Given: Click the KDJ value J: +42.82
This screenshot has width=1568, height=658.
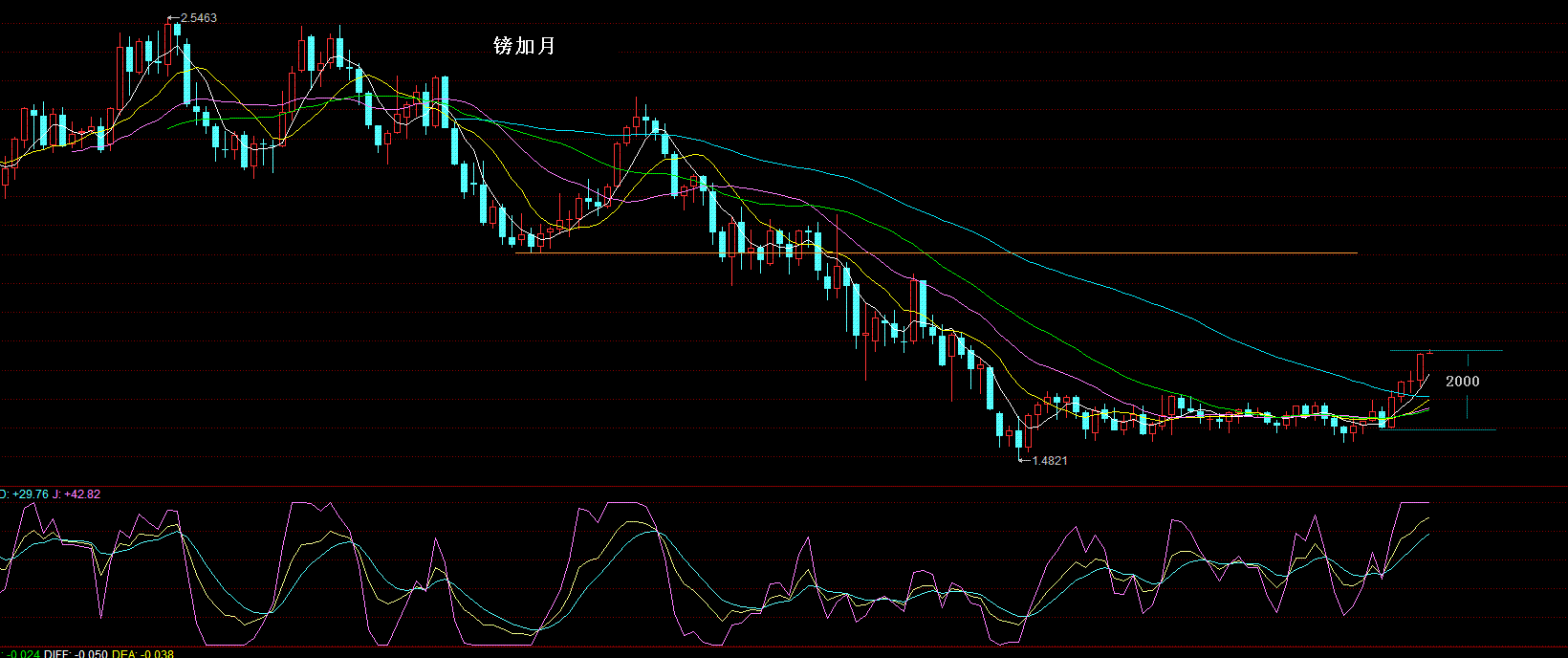Looking at the screenshot, I should (76, 494).
